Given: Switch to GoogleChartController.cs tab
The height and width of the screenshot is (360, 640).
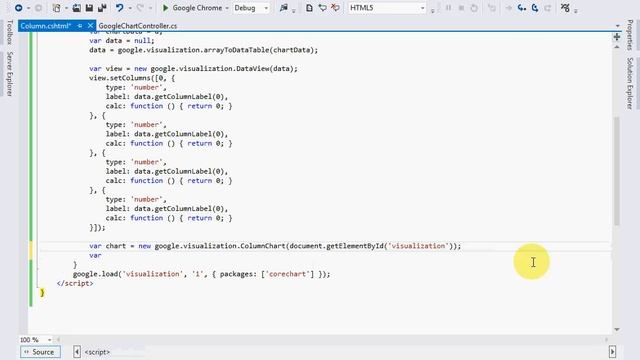Looking at the screenshot, I should 138,26.
